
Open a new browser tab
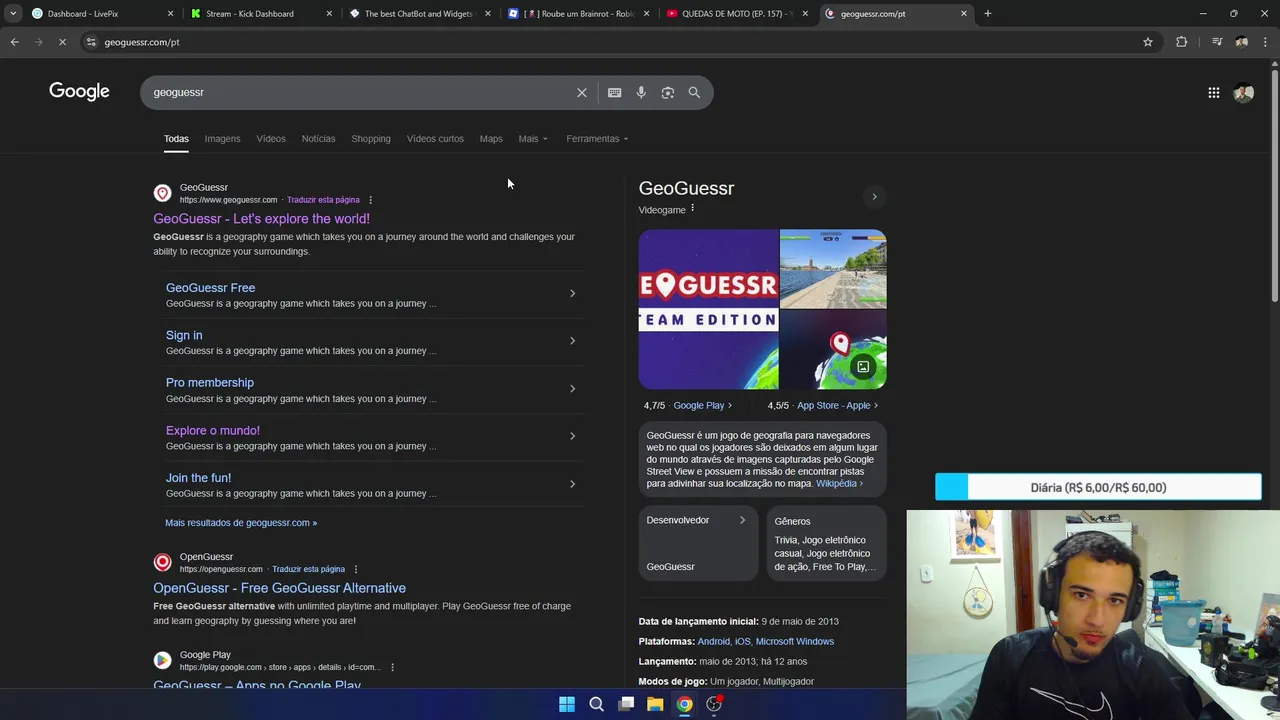987,13
